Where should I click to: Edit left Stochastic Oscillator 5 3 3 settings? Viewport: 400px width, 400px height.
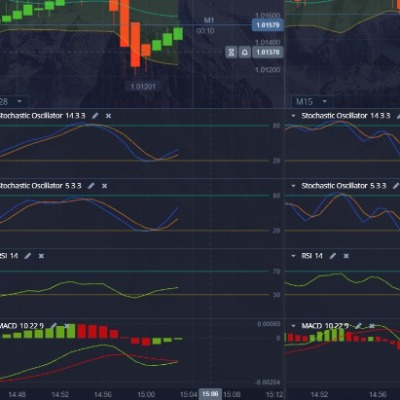[x=91, y=186]
